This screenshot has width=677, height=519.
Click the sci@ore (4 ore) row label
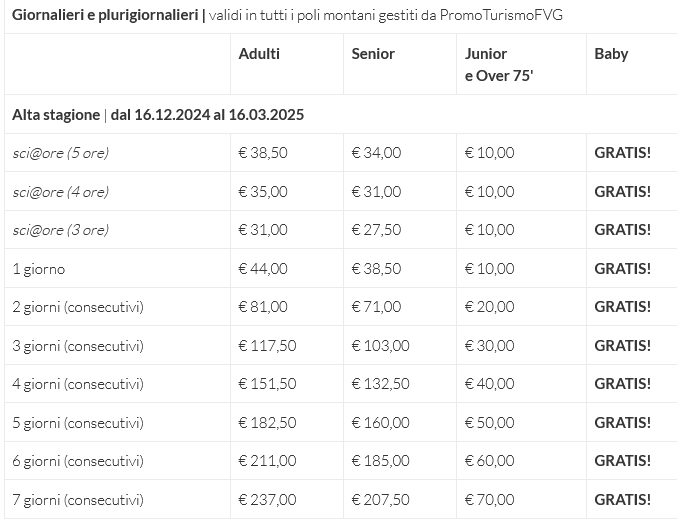(x=60, y=192)
